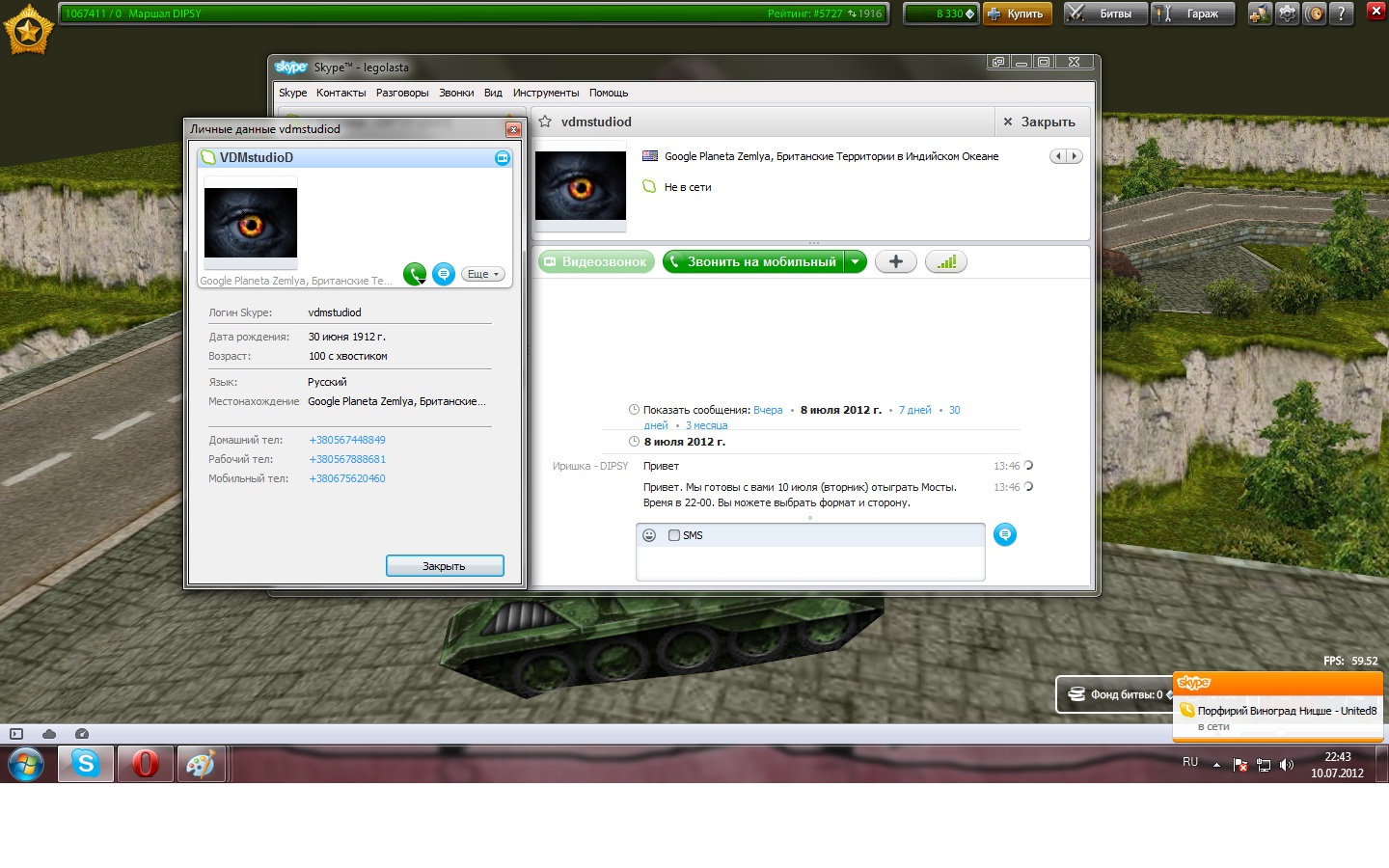The width and height of the screenshot is (1389, 868).
Task: Call home phone +380567448849
Action: click(x=347, y=440)
